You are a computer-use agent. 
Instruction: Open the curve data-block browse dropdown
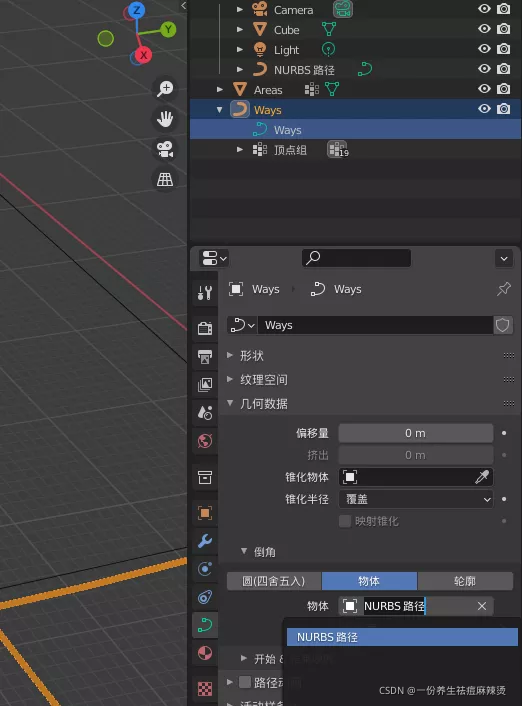tap(242, 325)
